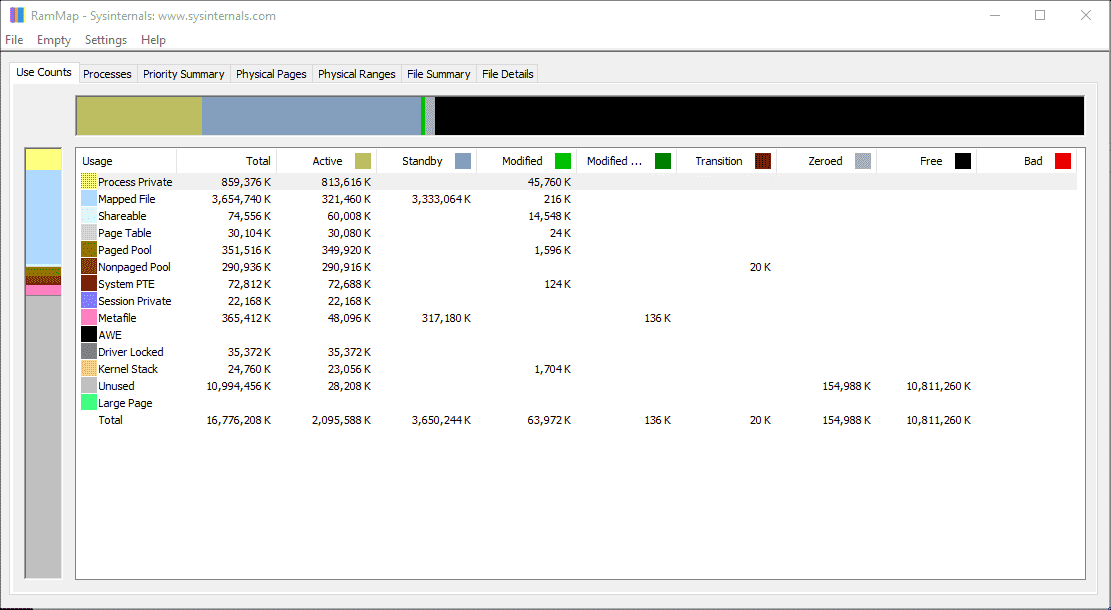Image resolution: width=1111 pixels, height=610 pixels.
Task: Open the Settings menu
Action: pyautogui.click(x=105, y=40)
